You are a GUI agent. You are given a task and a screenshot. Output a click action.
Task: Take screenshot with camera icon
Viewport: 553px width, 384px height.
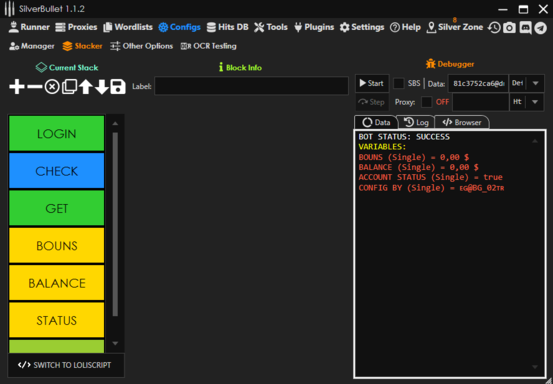[x=509, y=28]
